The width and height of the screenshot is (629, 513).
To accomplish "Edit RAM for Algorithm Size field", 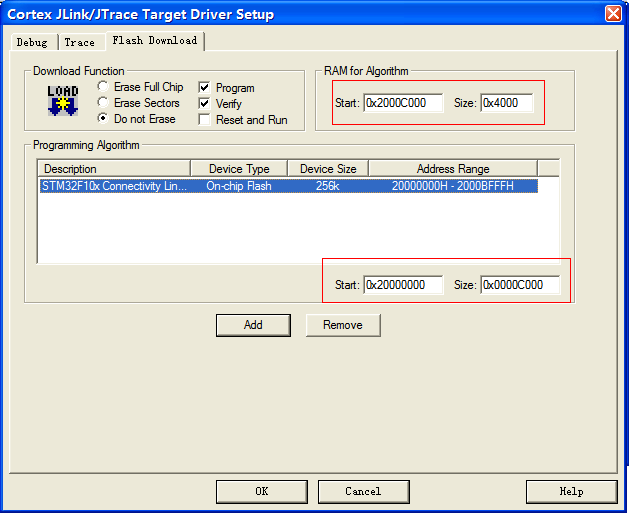I will click(x=507, y=103).
